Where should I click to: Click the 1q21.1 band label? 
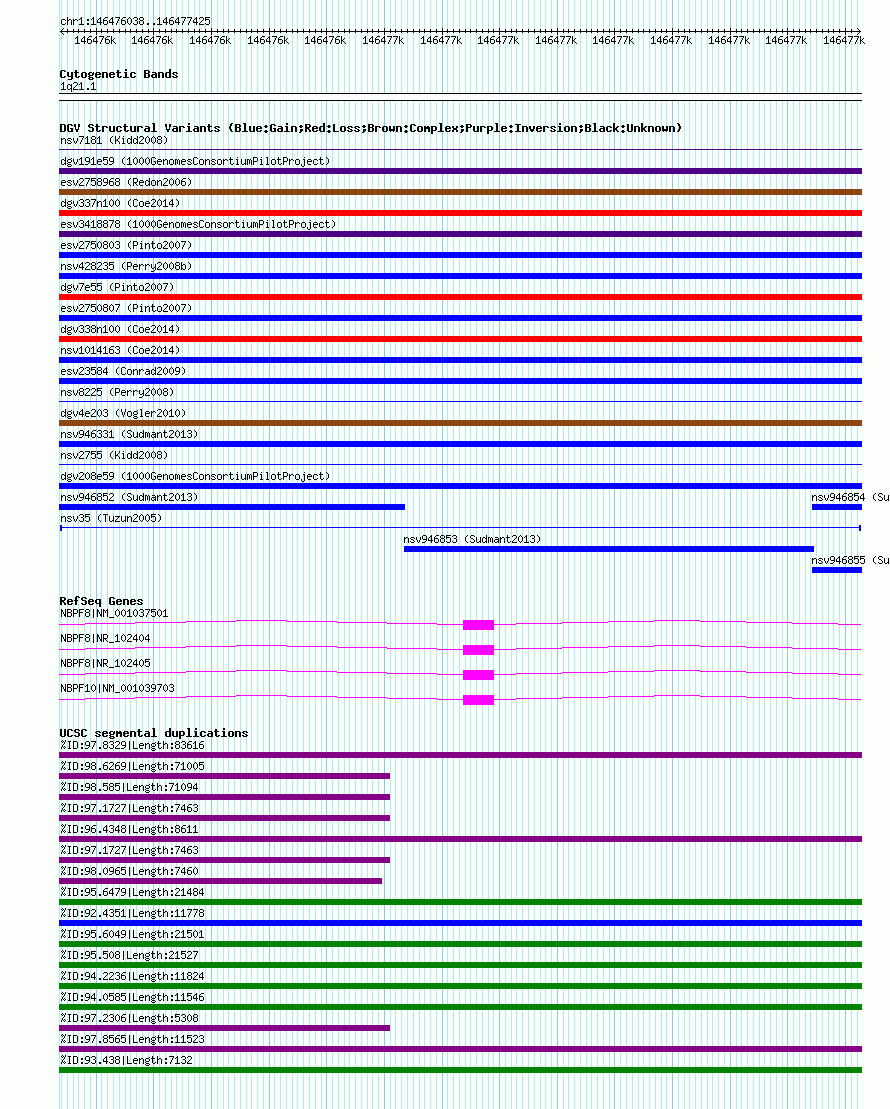pos(78,86)
